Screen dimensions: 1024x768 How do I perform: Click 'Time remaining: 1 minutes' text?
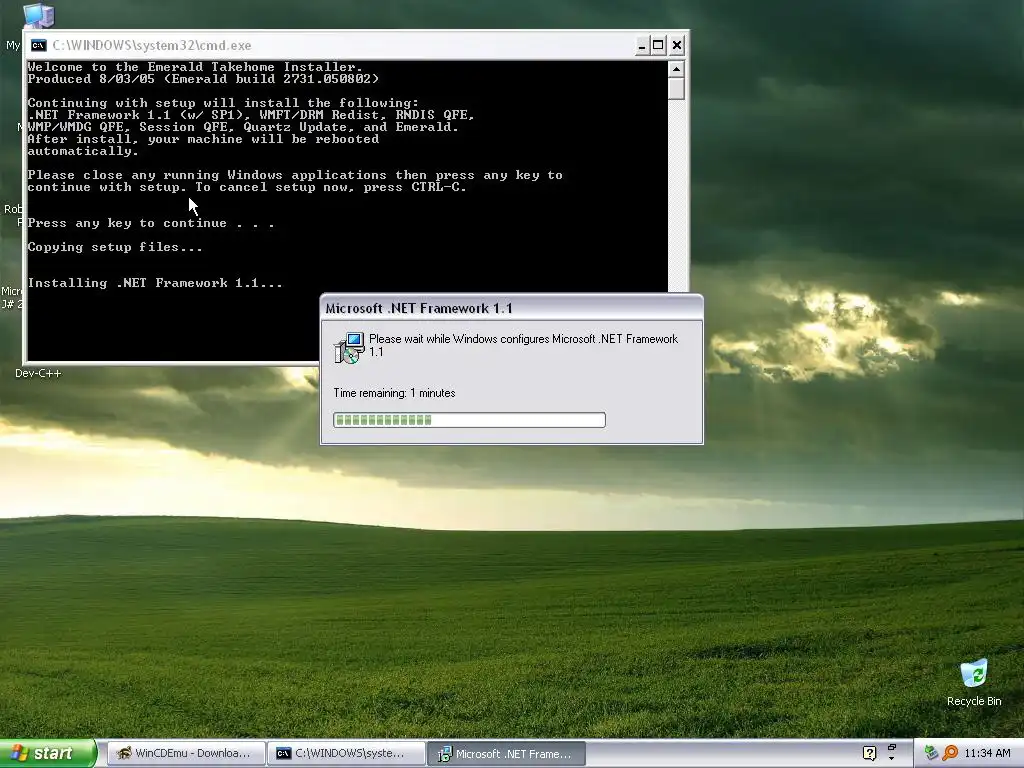tap(394, 393)
